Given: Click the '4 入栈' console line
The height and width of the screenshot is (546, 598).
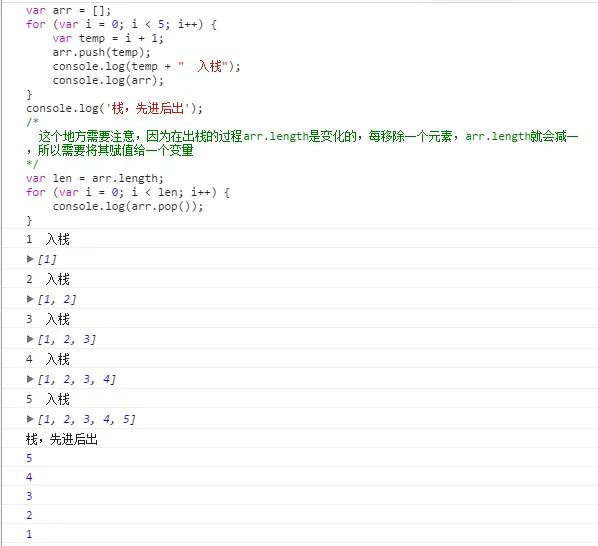Looking at the screenshot, I should [48, 359].
